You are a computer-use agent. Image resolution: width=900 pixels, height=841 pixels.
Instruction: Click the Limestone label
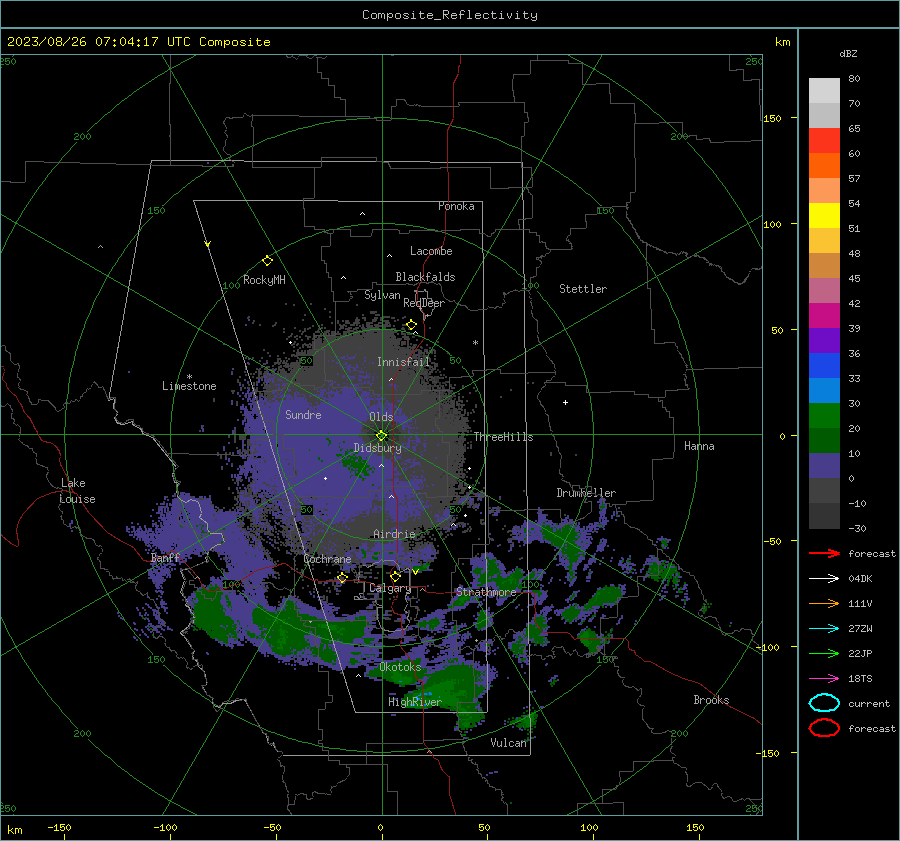pyautogui.click(x=189, y=386)
